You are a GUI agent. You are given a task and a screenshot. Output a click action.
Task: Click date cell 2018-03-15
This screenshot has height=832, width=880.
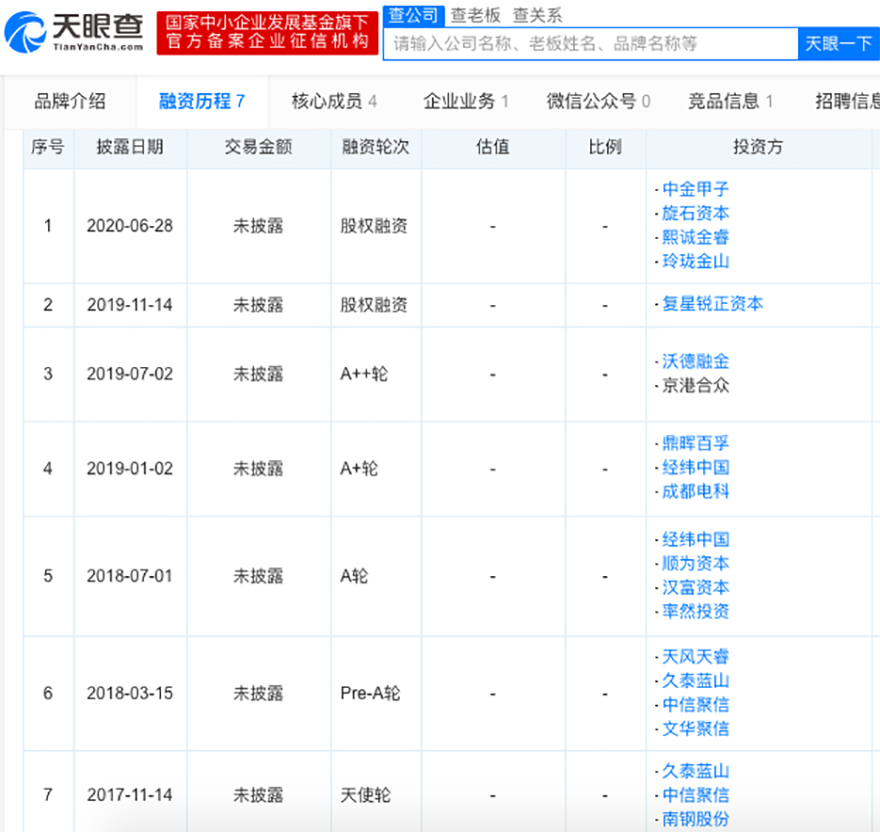pos(130,693)
